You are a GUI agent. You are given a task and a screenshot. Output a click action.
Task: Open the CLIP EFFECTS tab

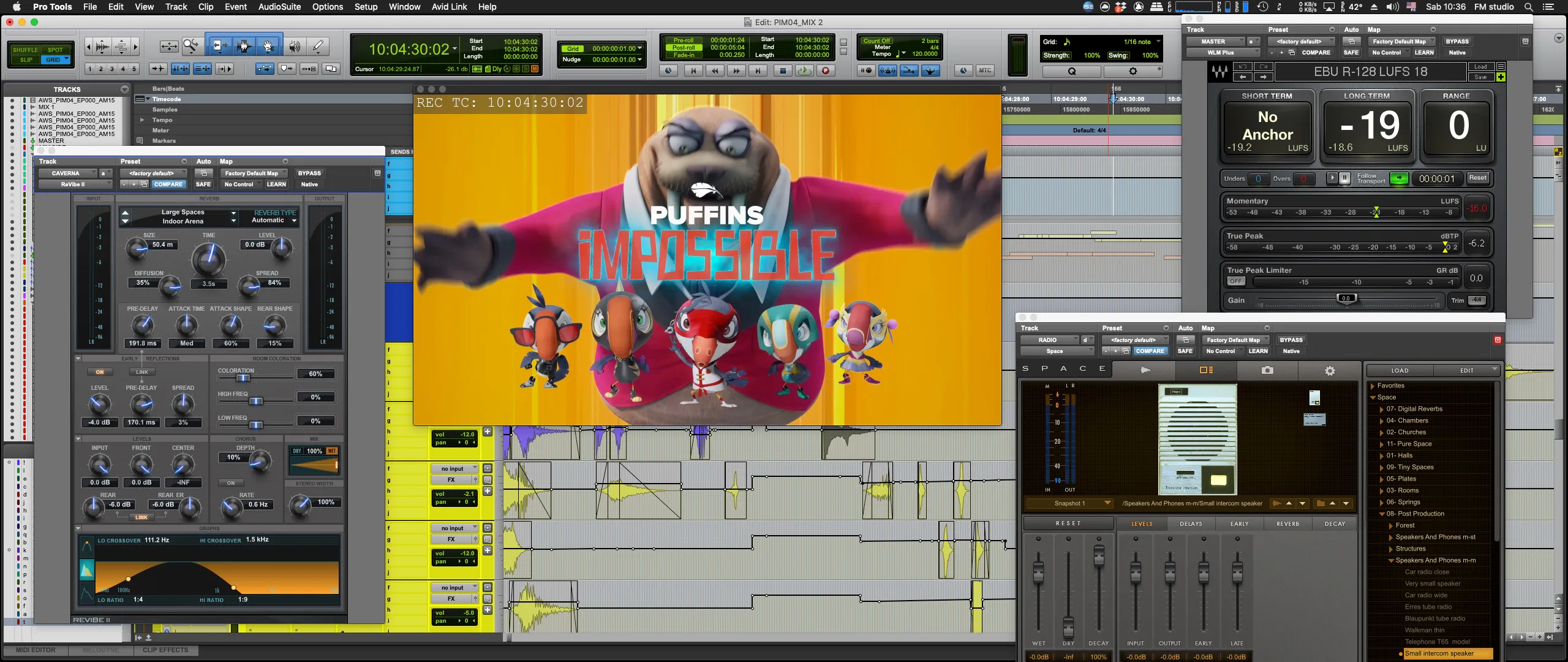coord(165,650)
